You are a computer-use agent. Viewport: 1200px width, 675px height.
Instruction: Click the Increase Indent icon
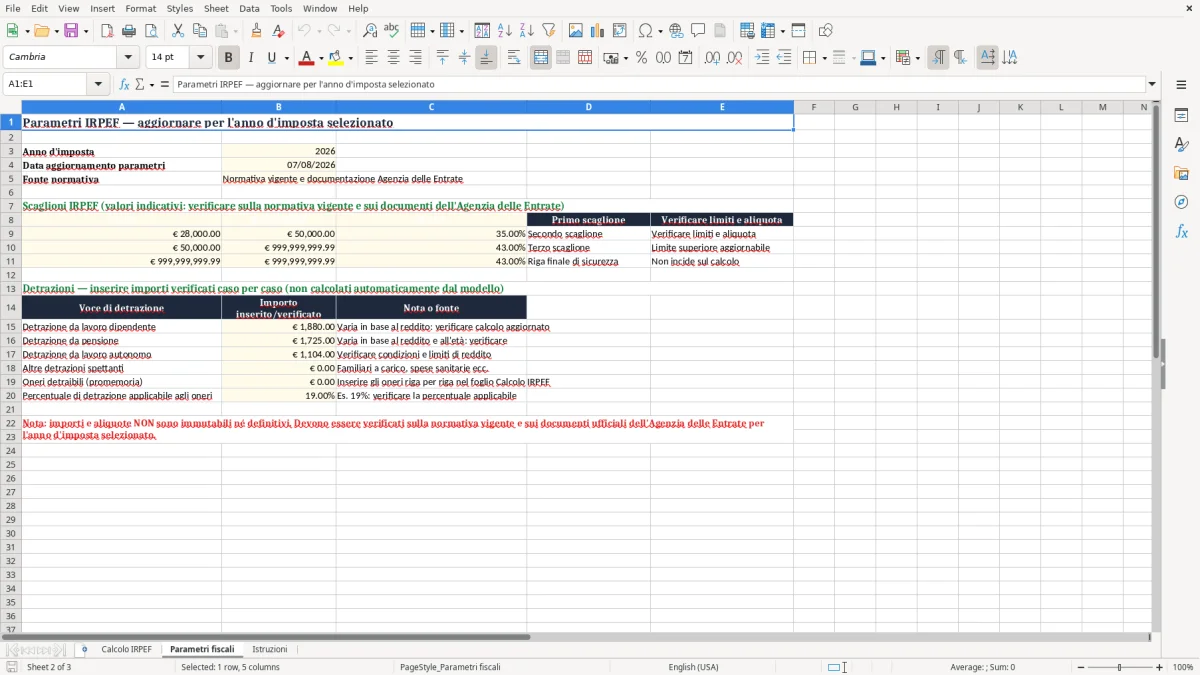click(x=762, y=58)
